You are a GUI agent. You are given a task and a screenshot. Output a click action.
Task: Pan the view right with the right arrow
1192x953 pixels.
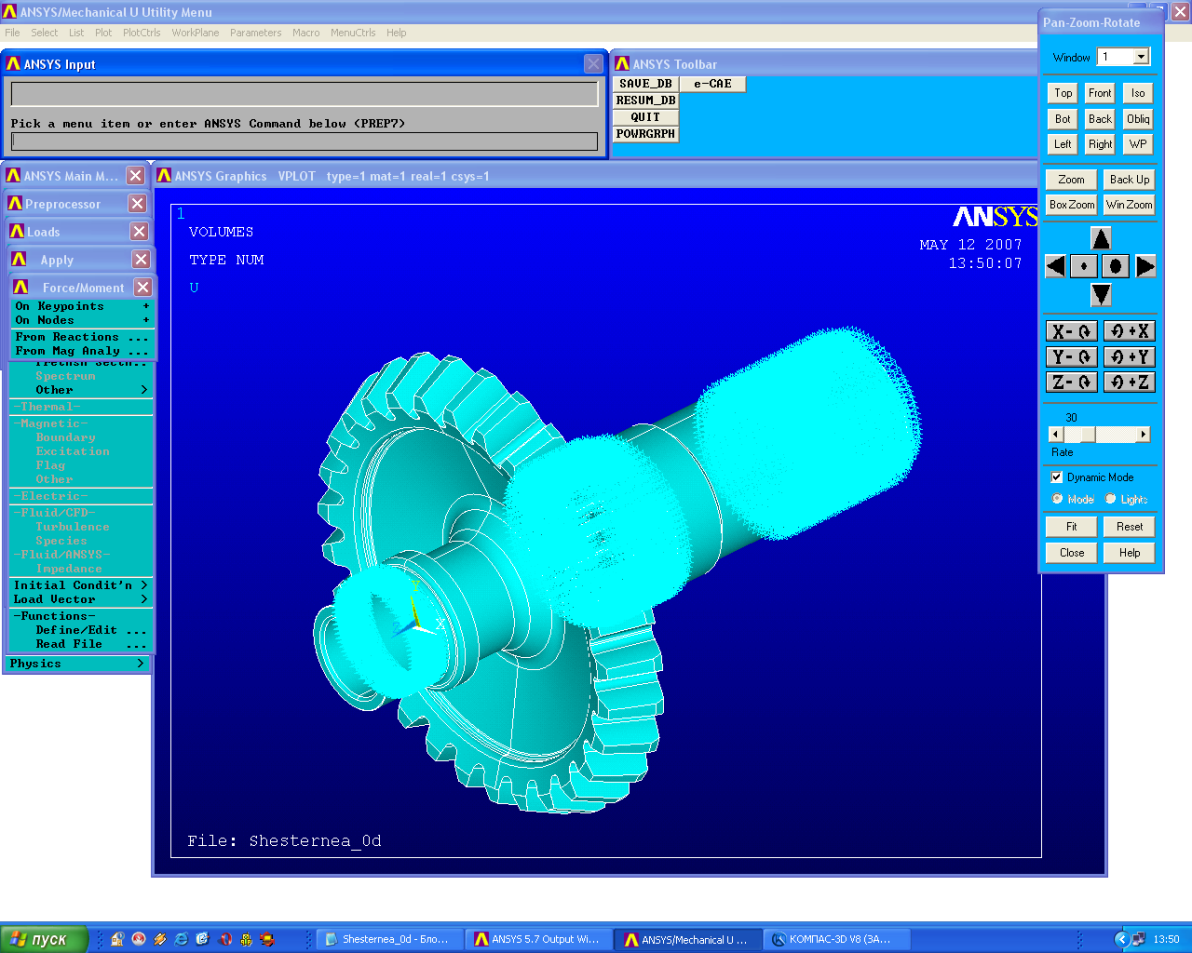pyautogui.click(x=1145, y=266)
